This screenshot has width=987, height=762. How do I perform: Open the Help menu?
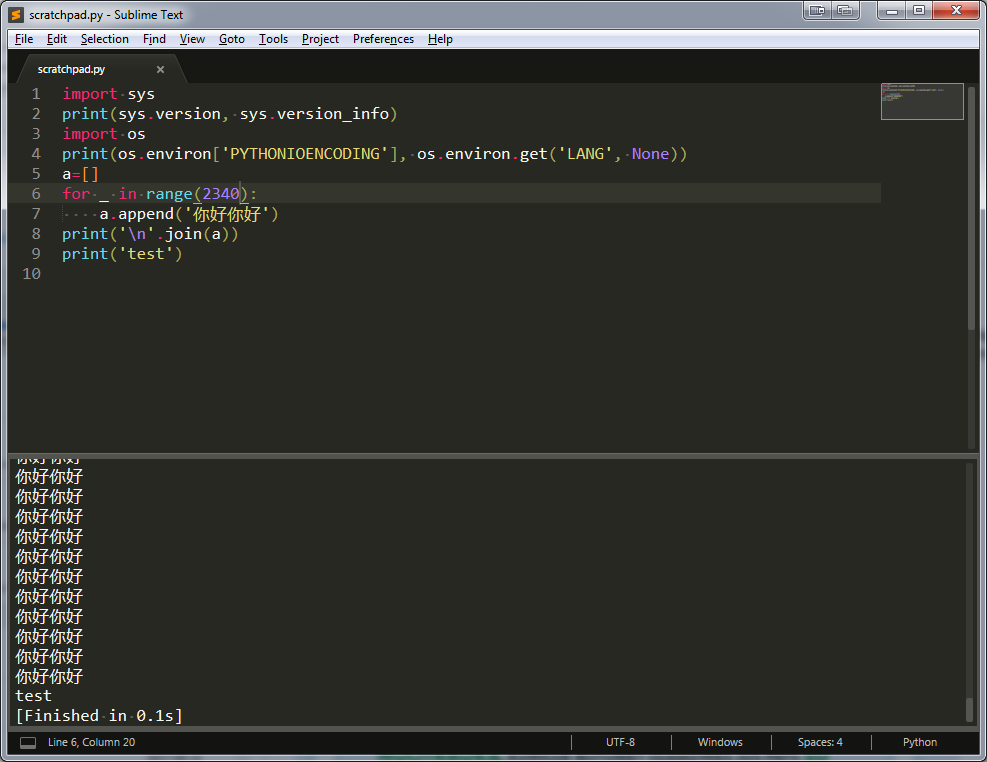(440, 39)
